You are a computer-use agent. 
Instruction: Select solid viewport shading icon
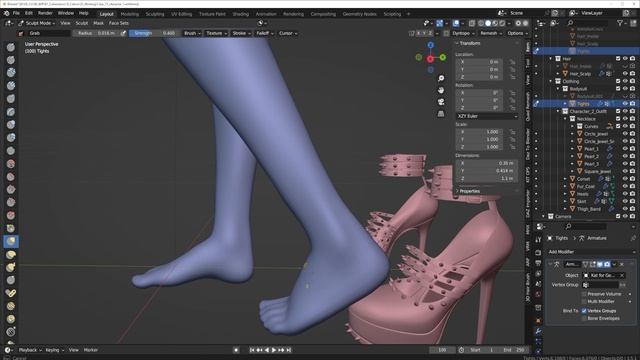488,23
